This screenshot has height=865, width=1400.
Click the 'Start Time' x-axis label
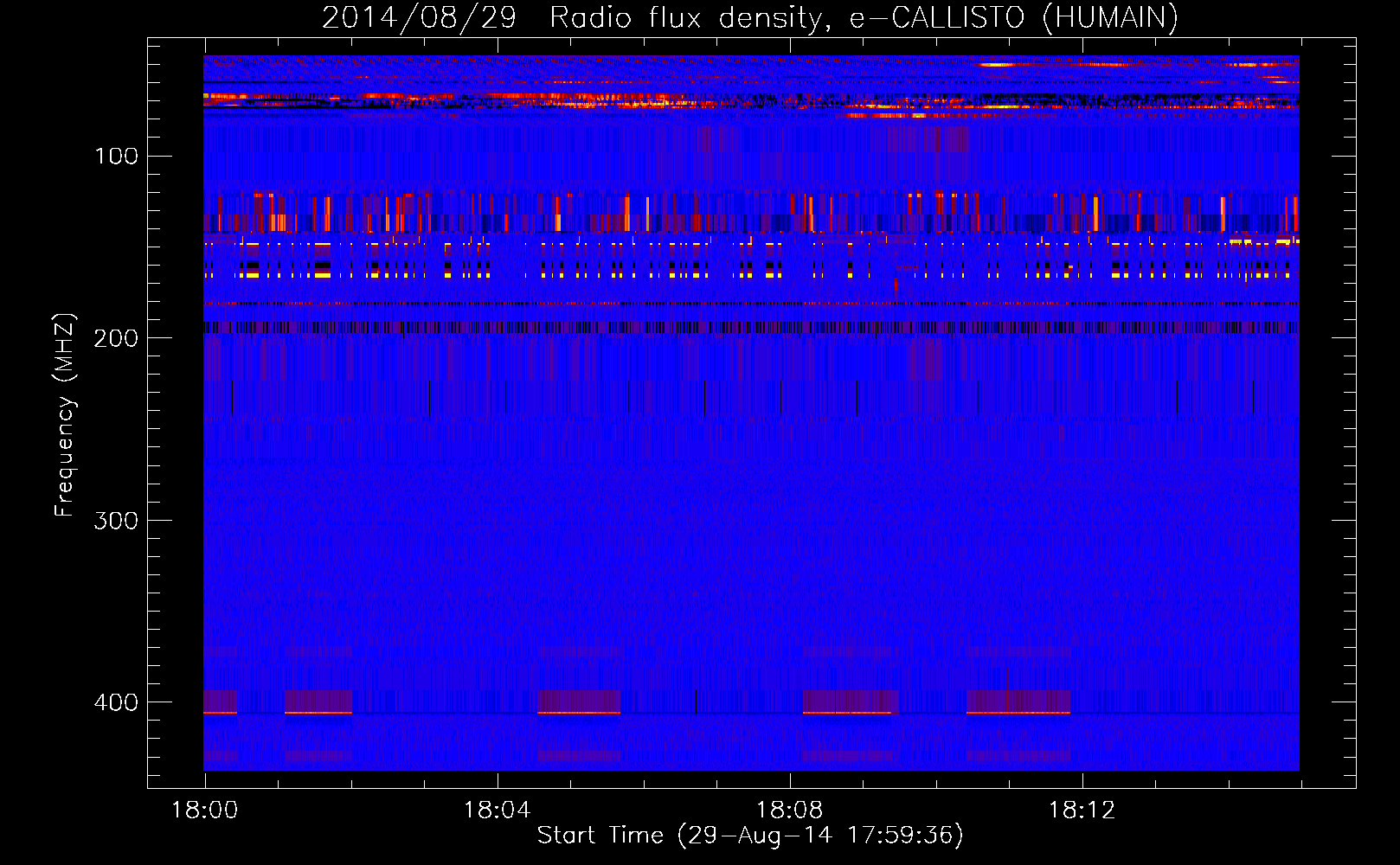point(600,835)
